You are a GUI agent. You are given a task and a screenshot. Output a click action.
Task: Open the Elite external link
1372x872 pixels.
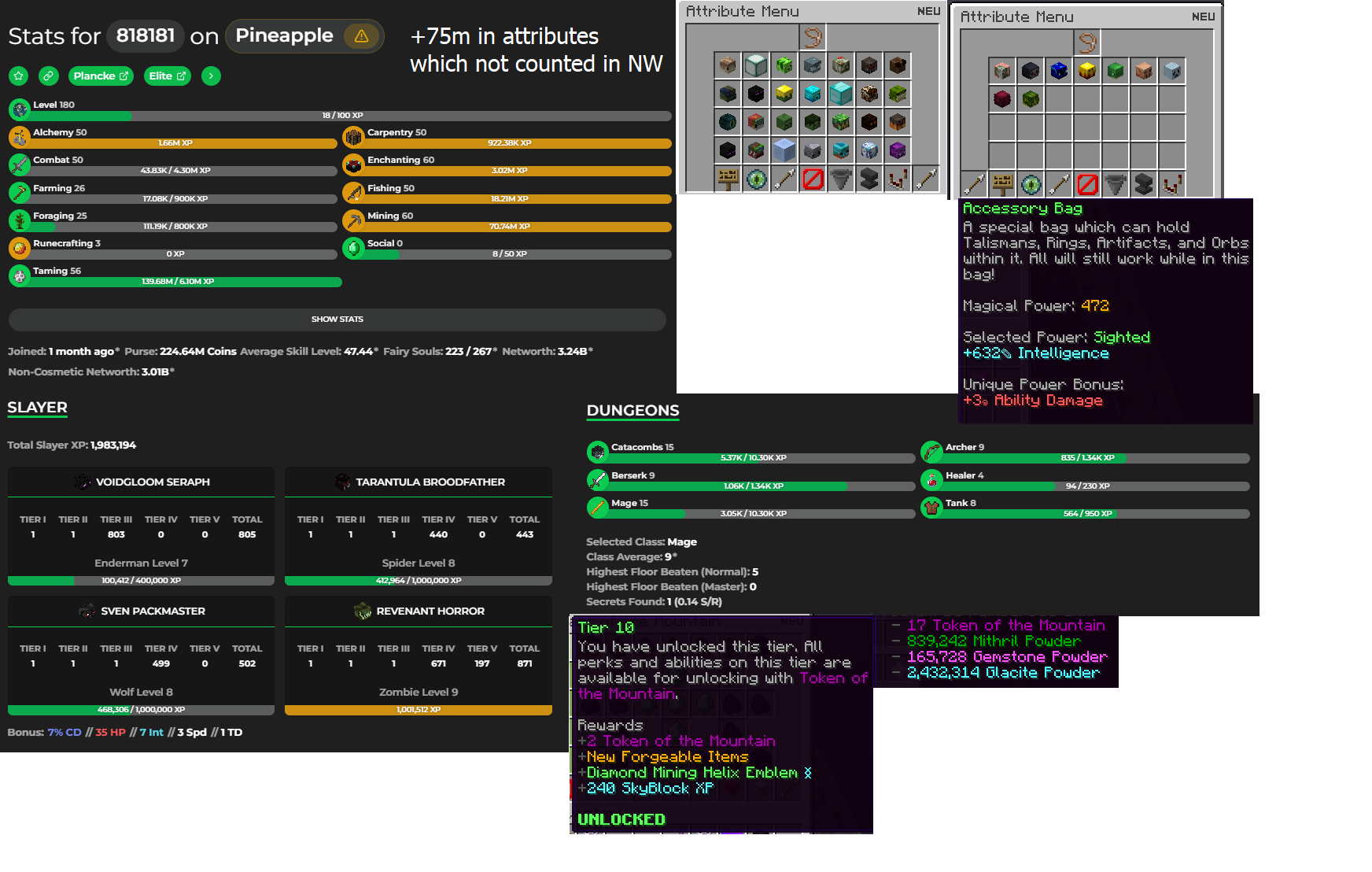pyautogui.click(x=168, y=76)
